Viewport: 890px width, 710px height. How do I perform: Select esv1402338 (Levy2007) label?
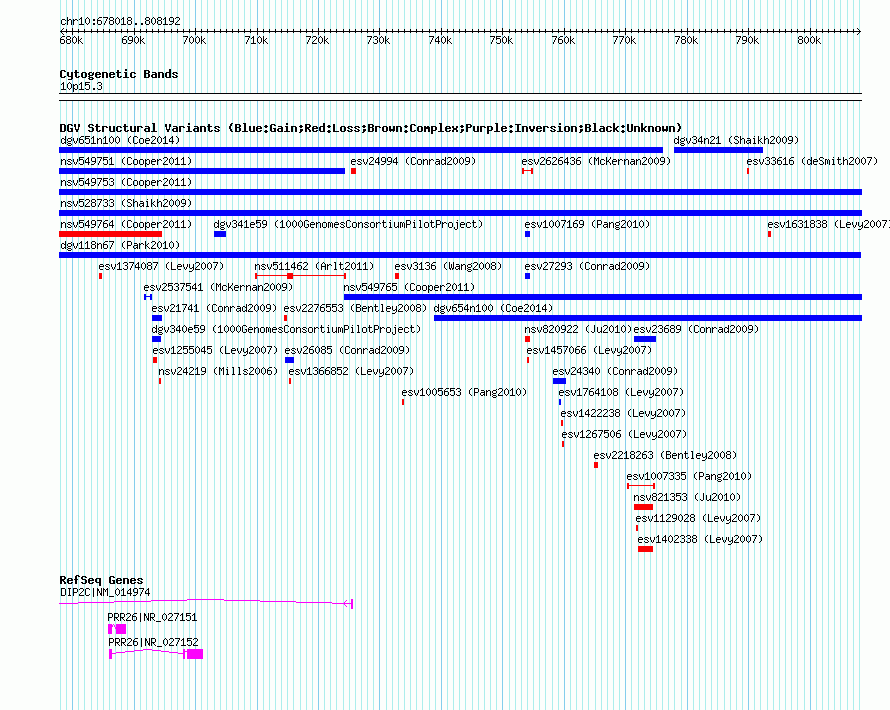pos(700,539)
